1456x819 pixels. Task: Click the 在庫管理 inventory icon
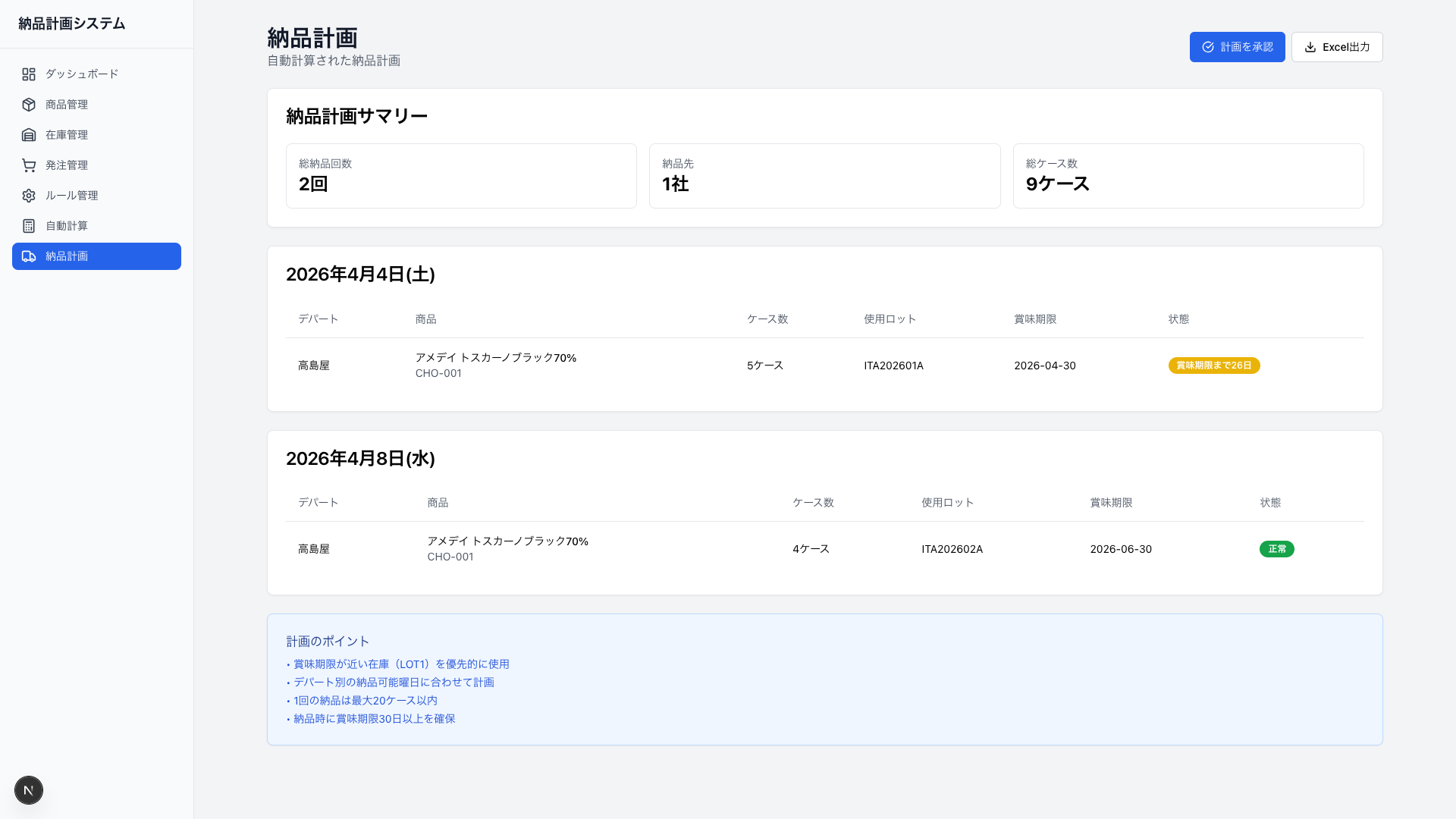(29, 135)
